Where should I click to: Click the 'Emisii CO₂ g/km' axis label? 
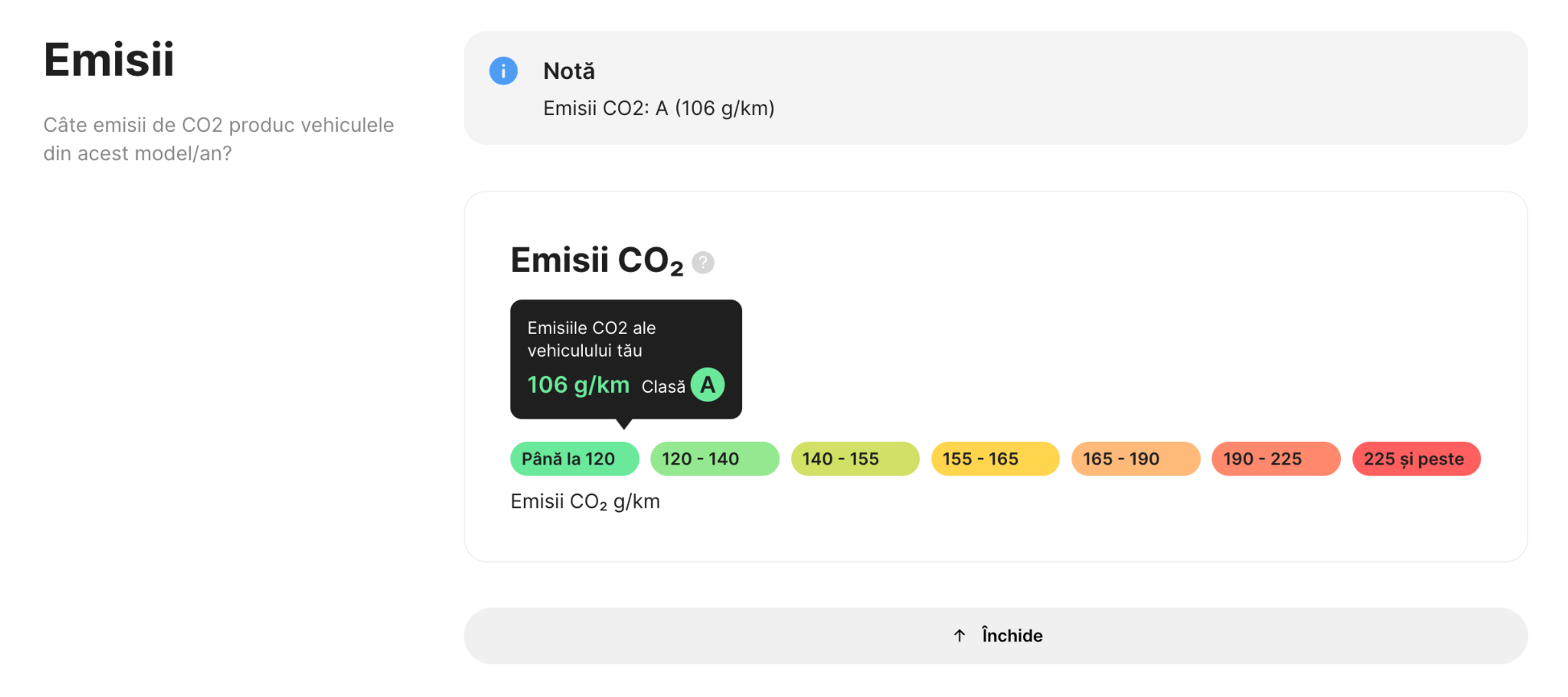point(584,502)
